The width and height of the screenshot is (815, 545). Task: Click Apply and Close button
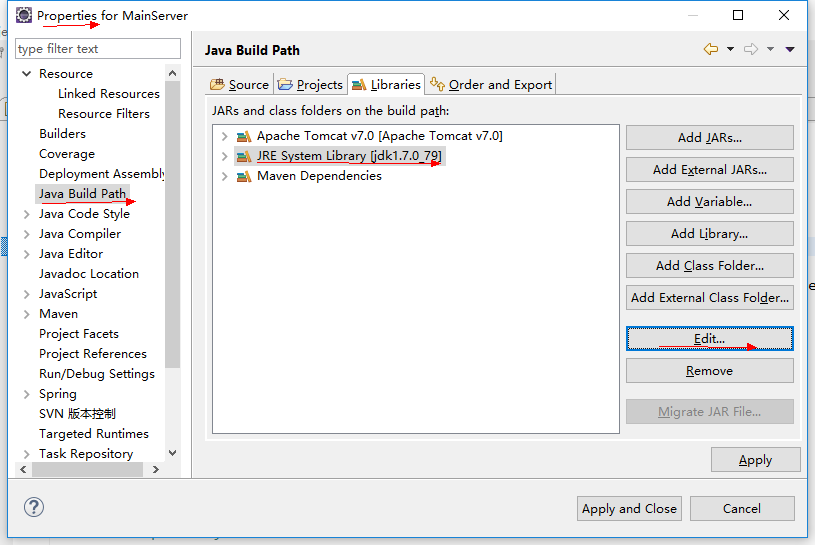(x=629, y=509)
